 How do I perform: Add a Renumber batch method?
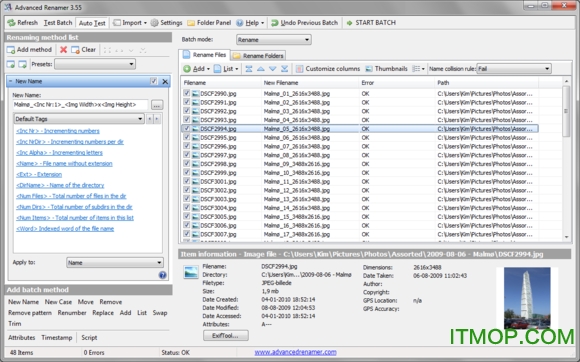click(72, 313)
